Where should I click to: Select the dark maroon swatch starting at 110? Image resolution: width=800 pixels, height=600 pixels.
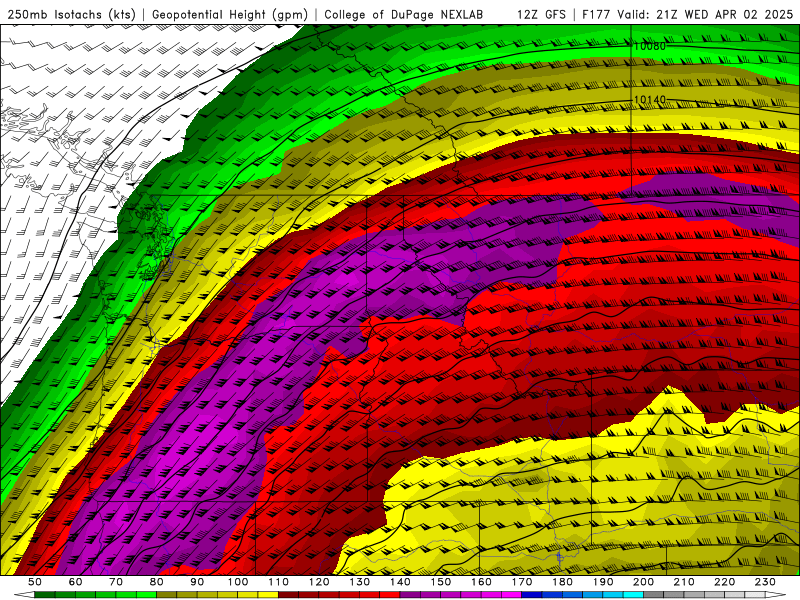[x=288, y=594]
